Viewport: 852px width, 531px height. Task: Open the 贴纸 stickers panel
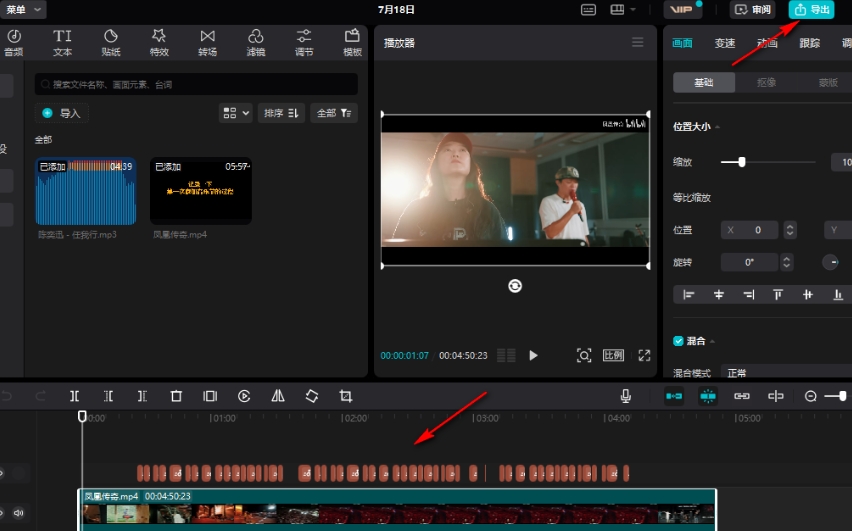click(110, 42)
